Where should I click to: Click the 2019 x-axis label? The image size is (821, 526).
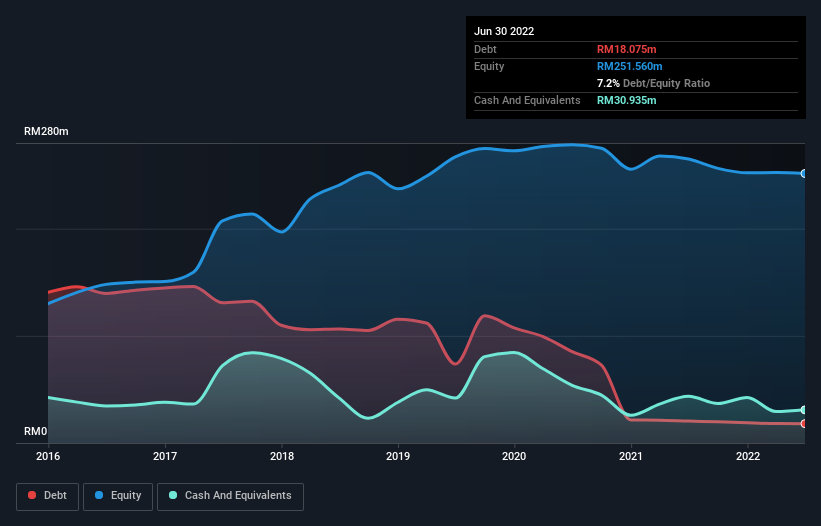click(398, 456)
